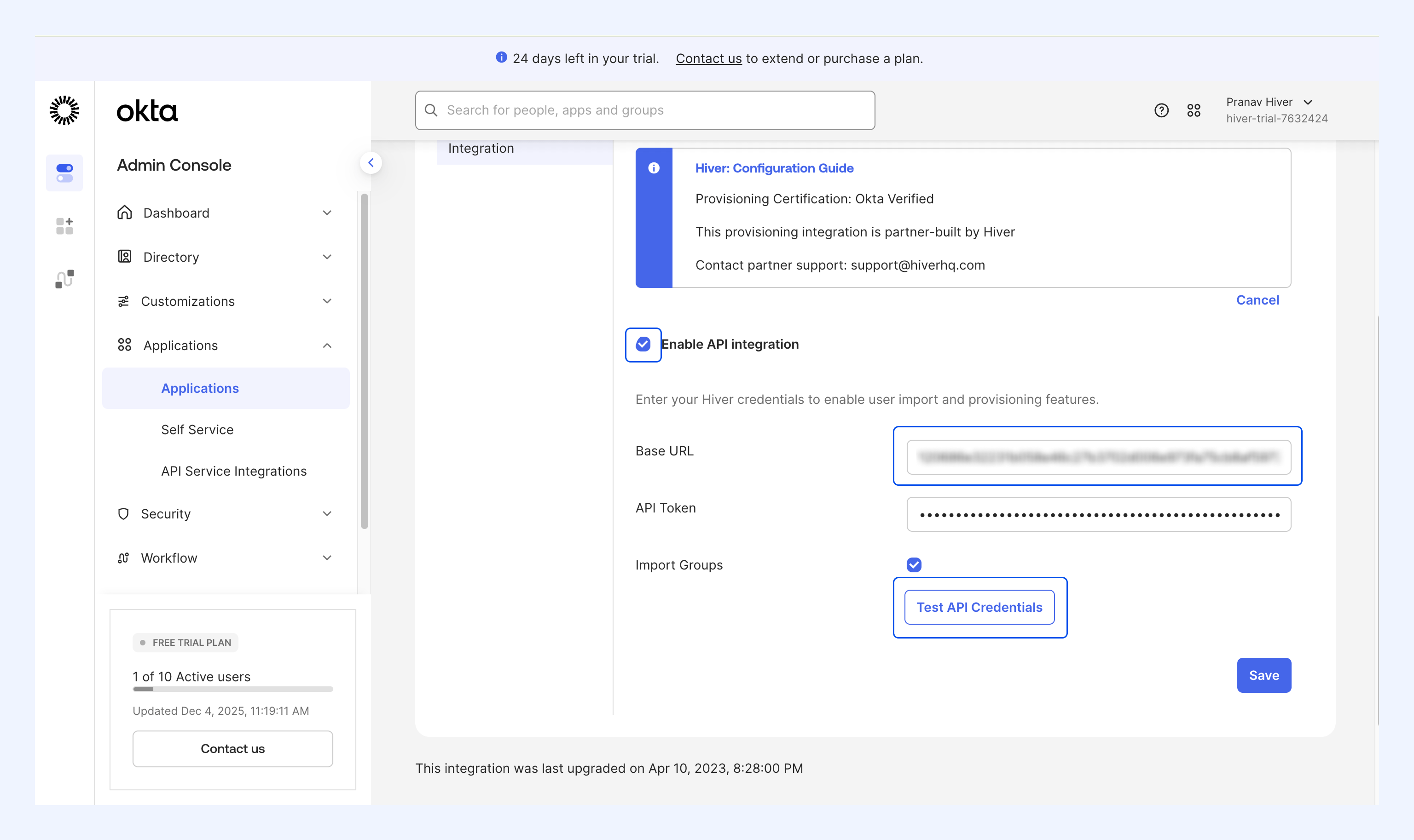Click the Directory contact-book icon

125,256
